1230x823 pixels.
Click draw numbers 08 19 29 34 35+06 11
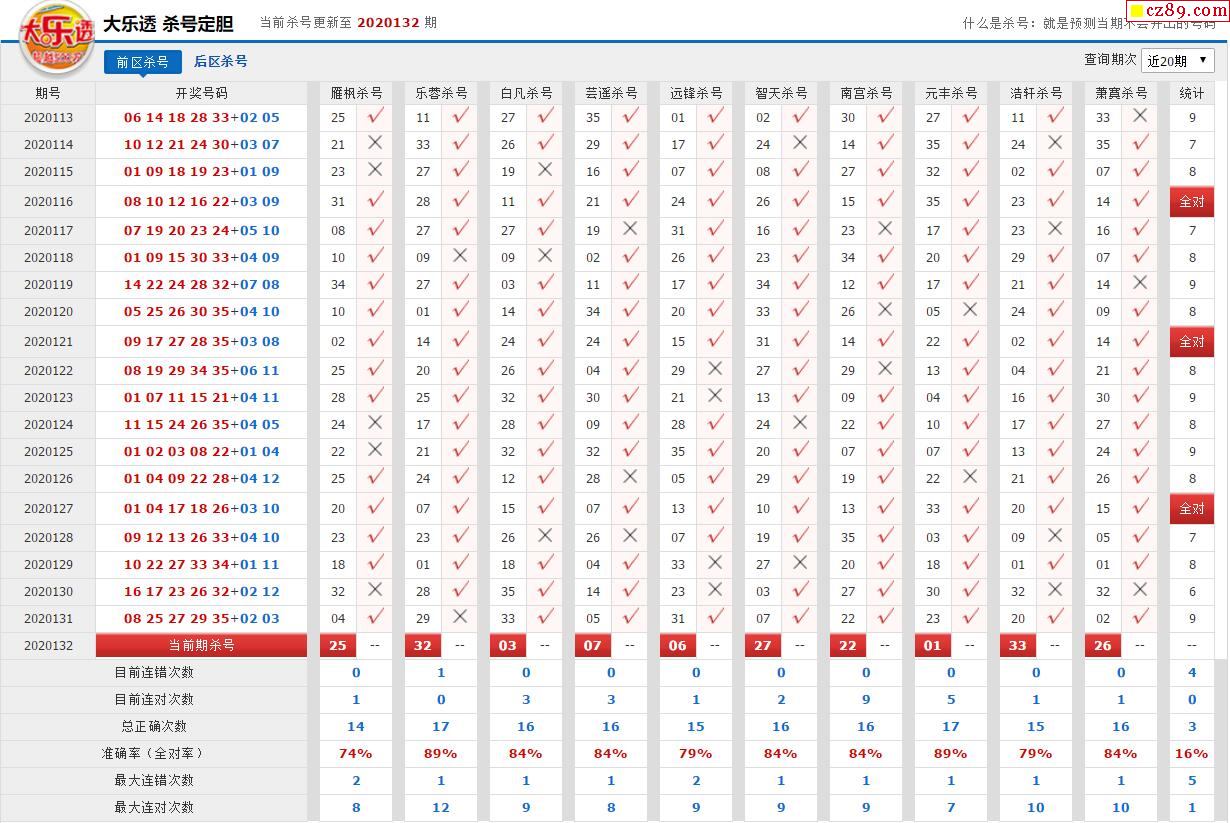click(x=202, y=371)
